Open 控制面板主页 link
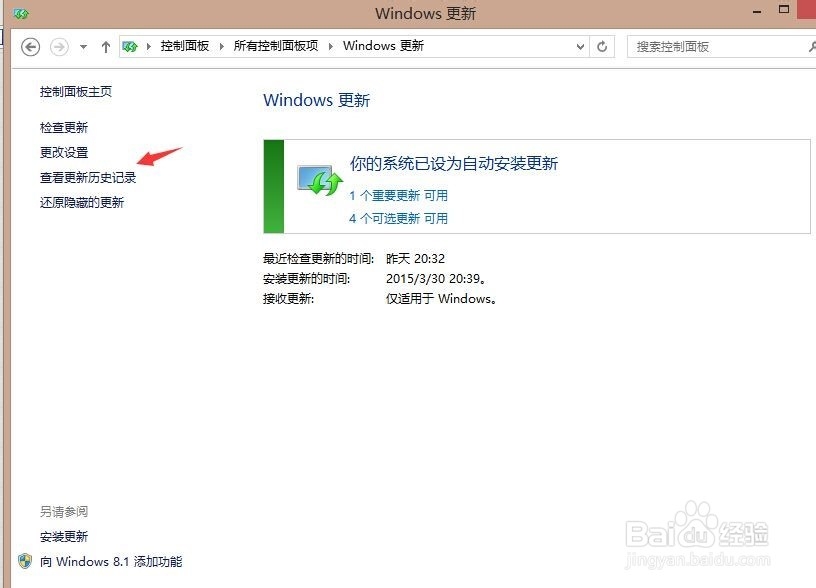The image size is (816, 588). coord(76,92)
